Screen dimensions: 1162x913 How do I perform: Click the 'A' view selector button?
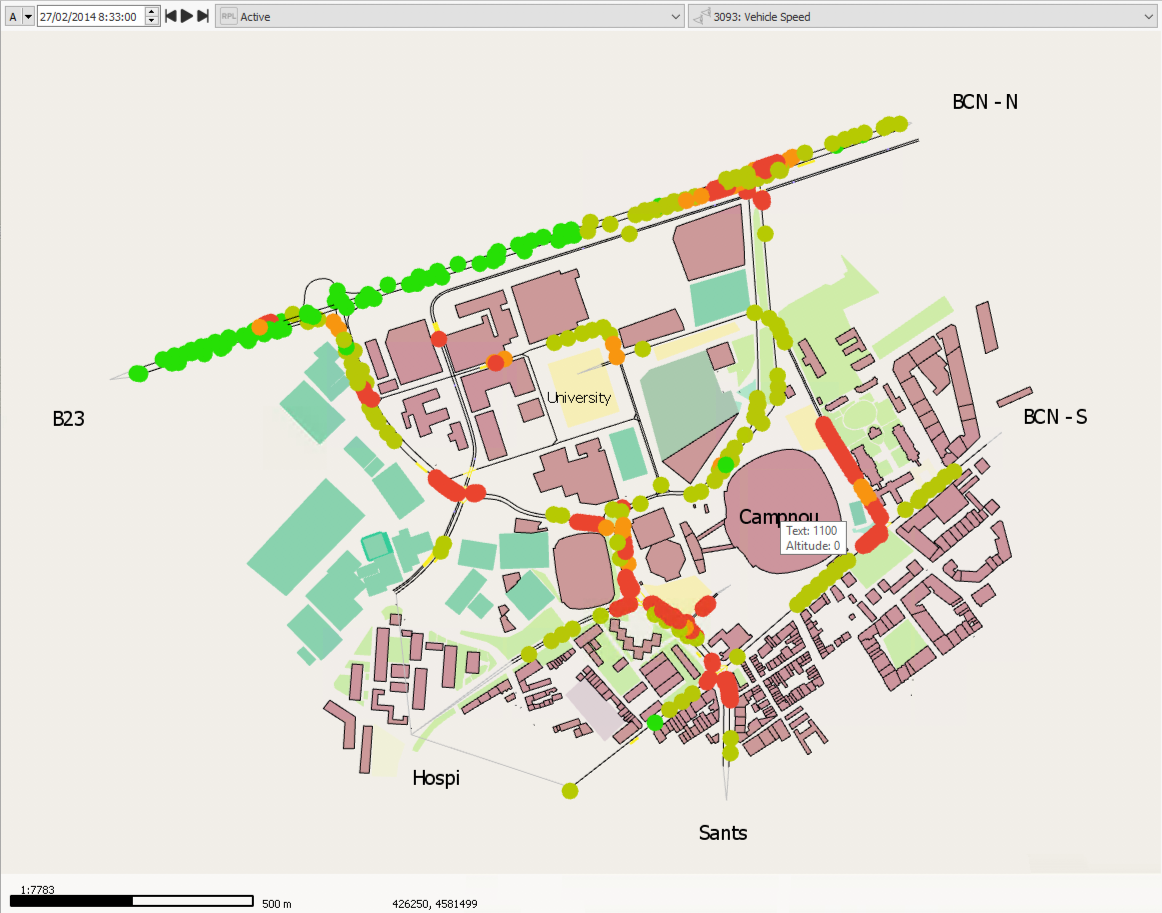click(x=12, y=16)
